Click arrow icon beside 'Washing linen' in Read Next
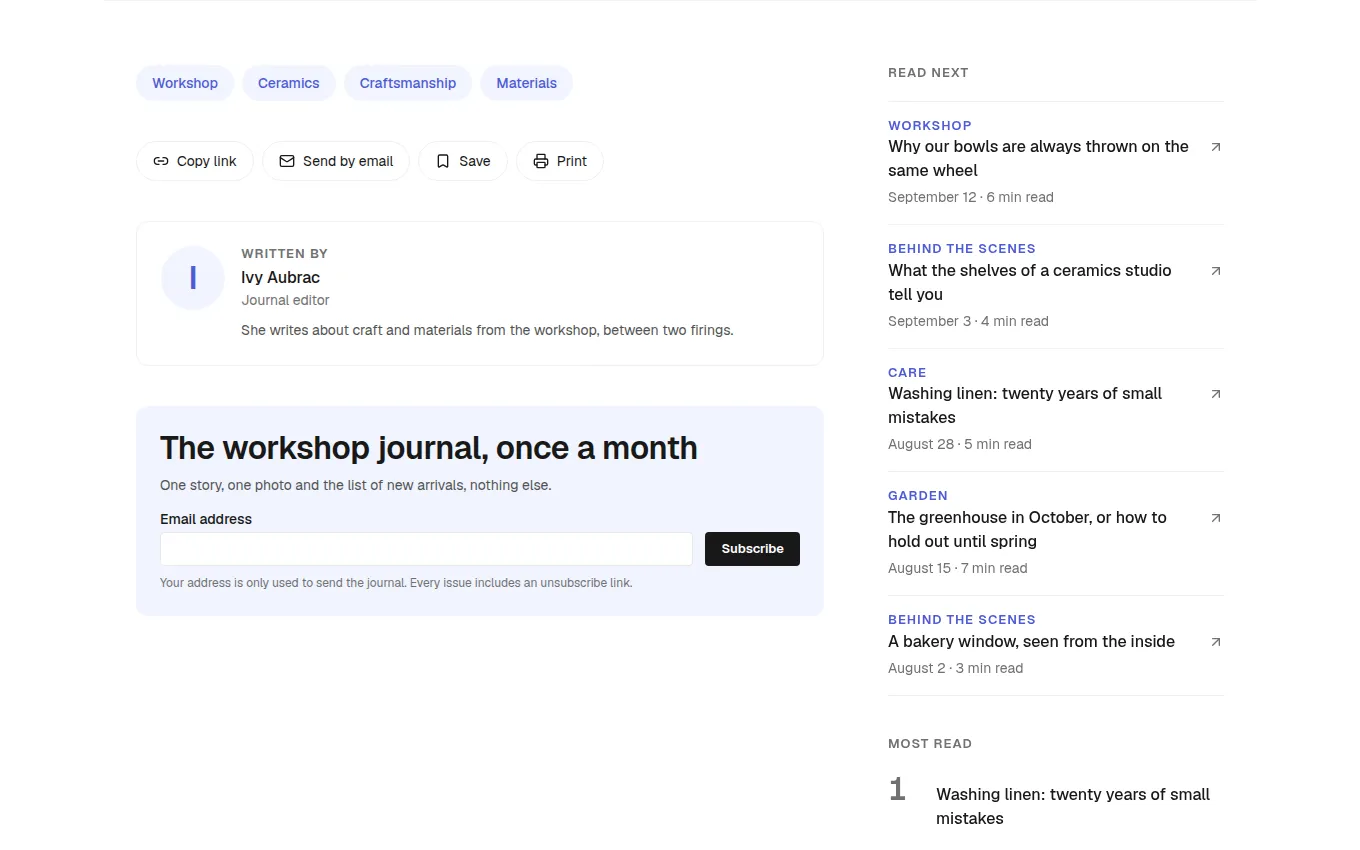Image resolution: width=1360 pixels, height=850 pixels. (x=1216, y=394)
